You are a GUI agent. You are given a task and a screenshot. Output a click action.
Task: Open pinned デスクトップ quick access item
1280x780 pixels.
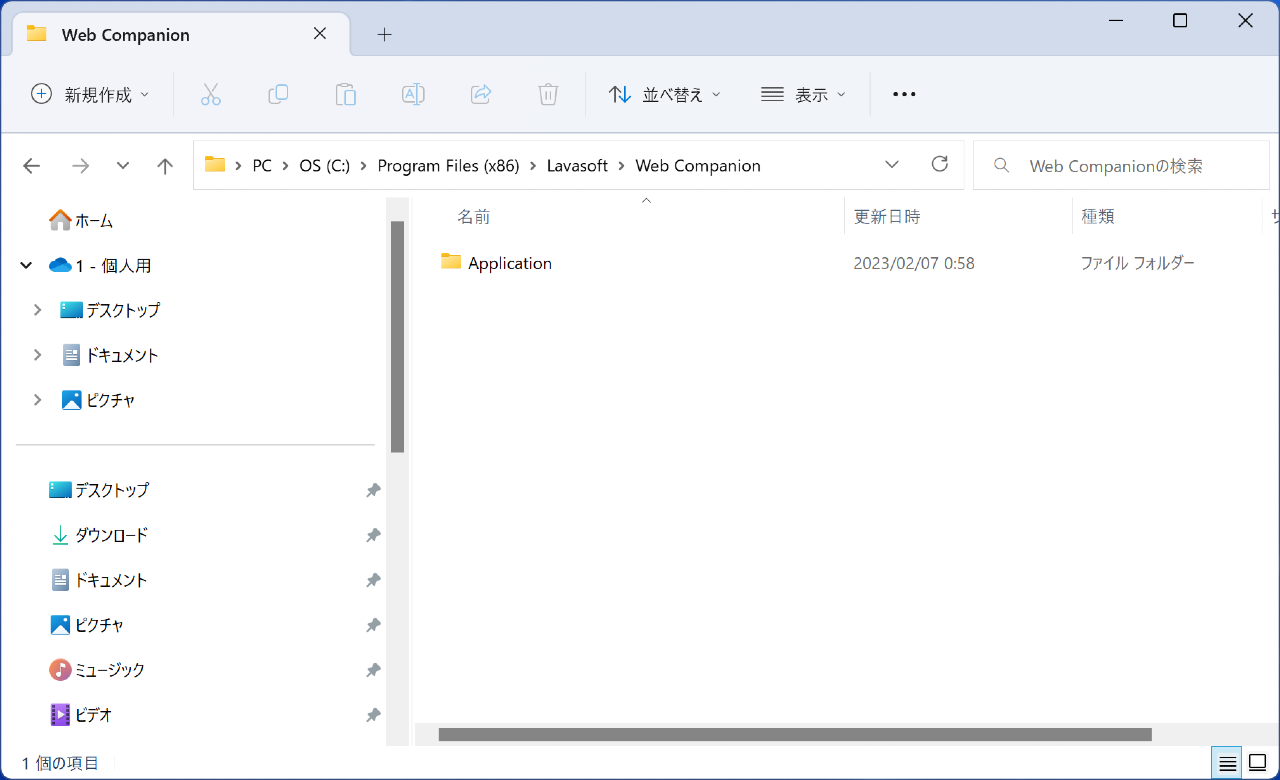(x=99, y=490)
